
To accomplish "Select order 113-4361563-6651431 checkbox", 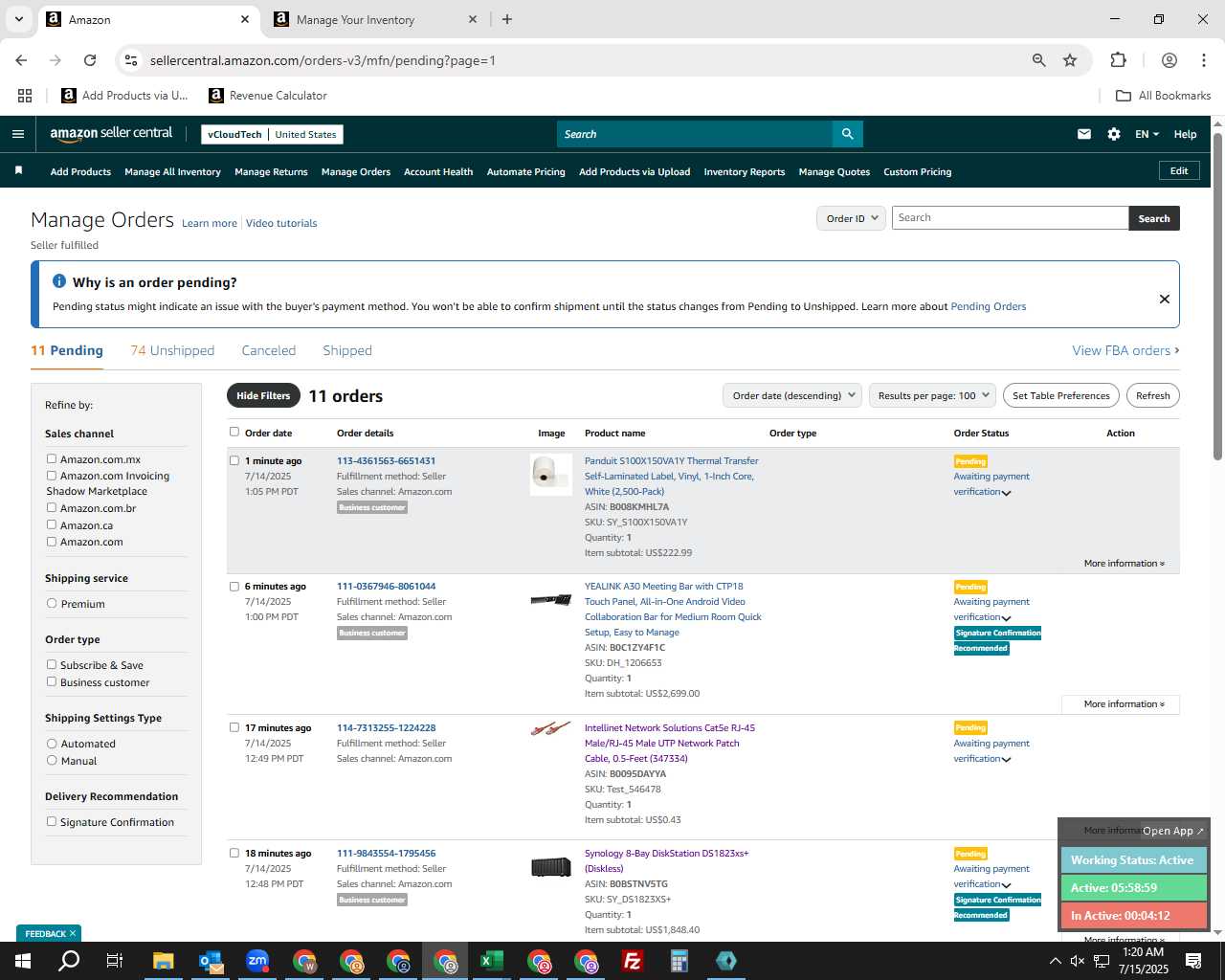I will 234,460.
